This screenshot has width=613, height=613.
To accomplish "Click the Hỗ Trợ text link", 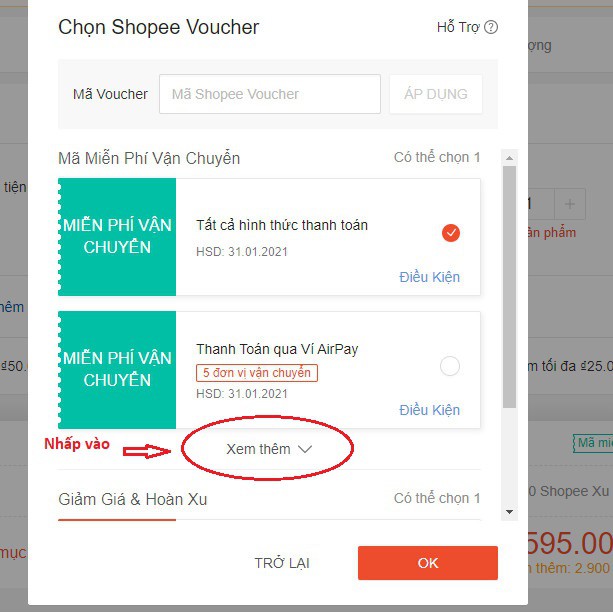I will click(458, 27).
